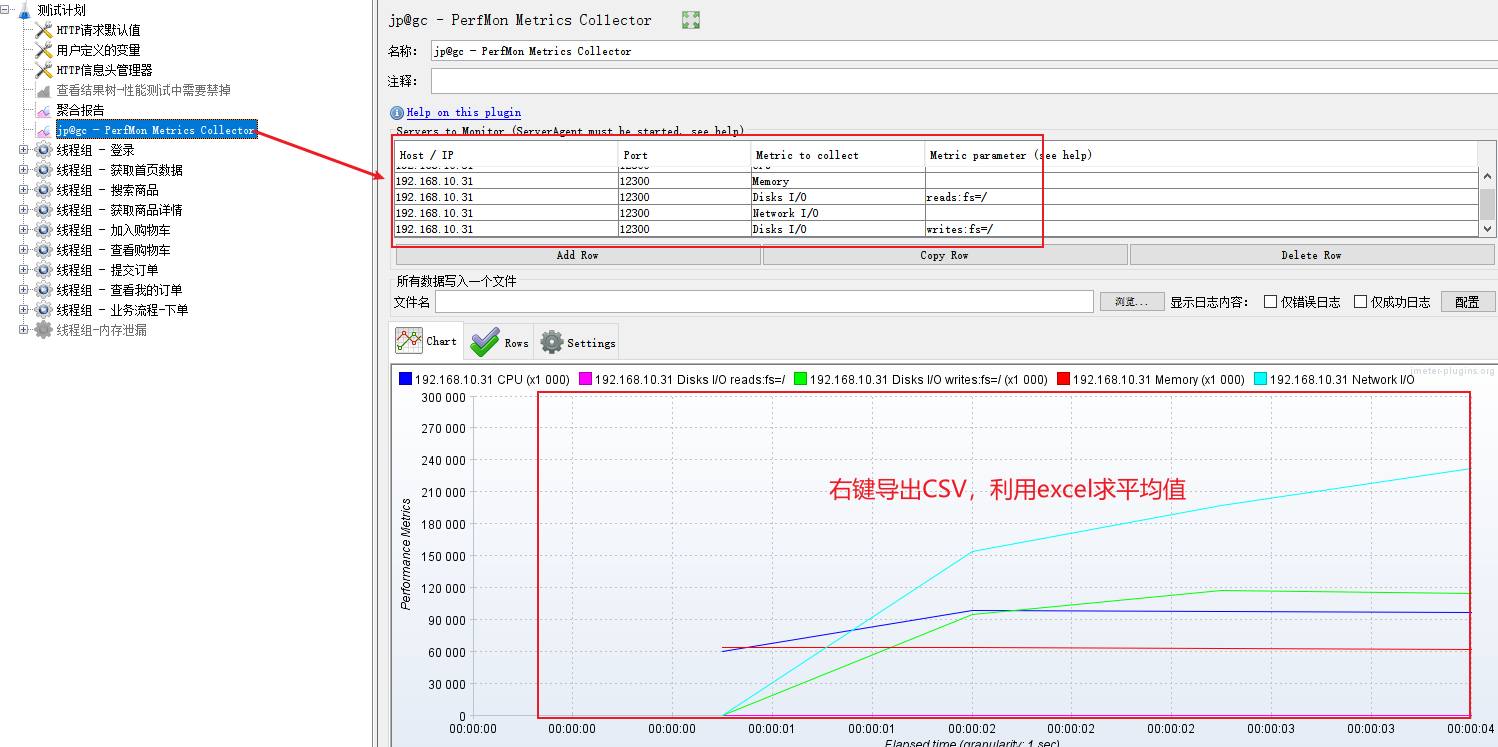Enable the 仅成功日志 checkbox
1498x747 pixels.
coord(1360,302)
